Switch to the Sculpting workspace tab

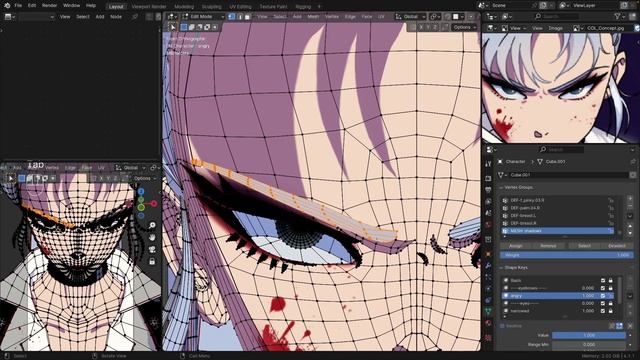[211, 7]
